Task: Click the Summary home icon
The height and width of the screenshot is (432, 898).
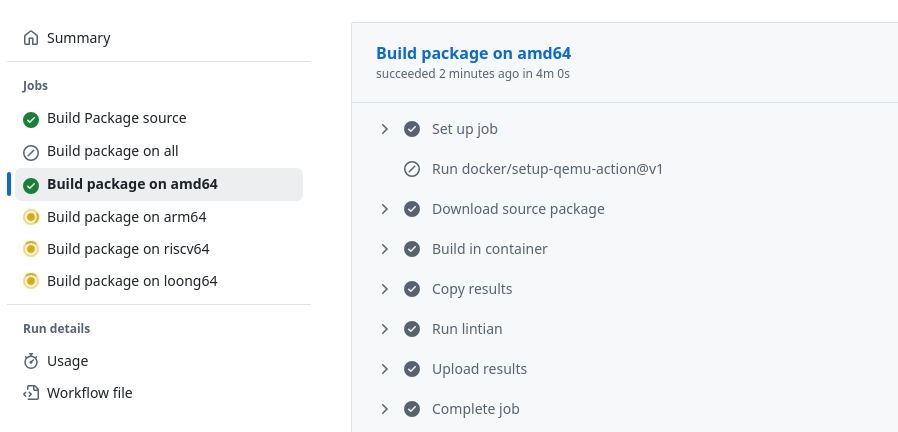Action: pyautogui.click(x=31, y=38)
